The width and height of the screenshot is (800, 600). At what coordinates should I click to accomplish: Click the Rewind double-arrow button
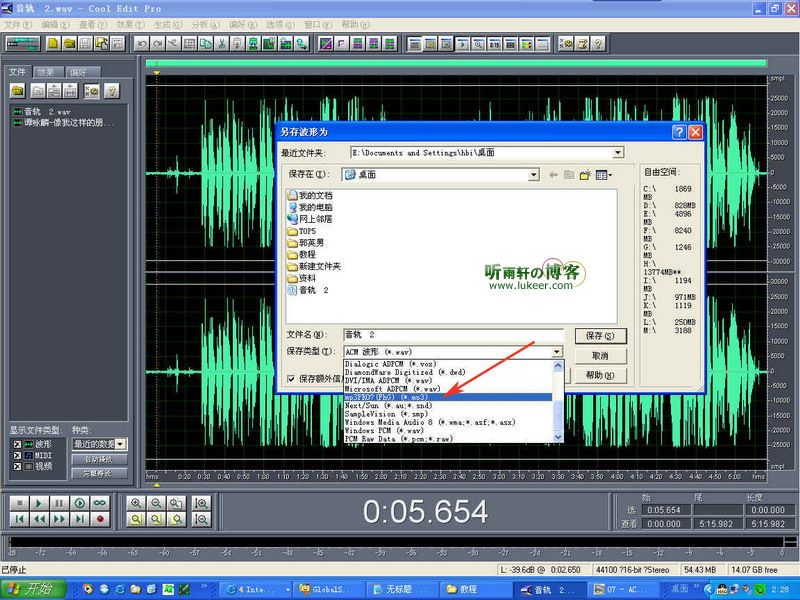coord(39,519)
